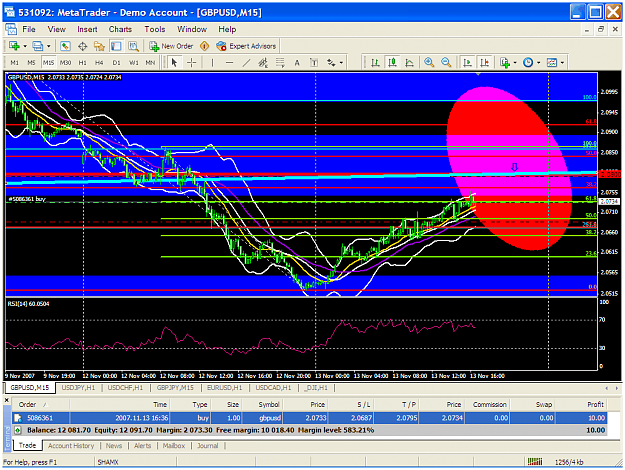Toggle the Chart Shift icon
Viewport: 625px width, 470px height.
(484, 63)
